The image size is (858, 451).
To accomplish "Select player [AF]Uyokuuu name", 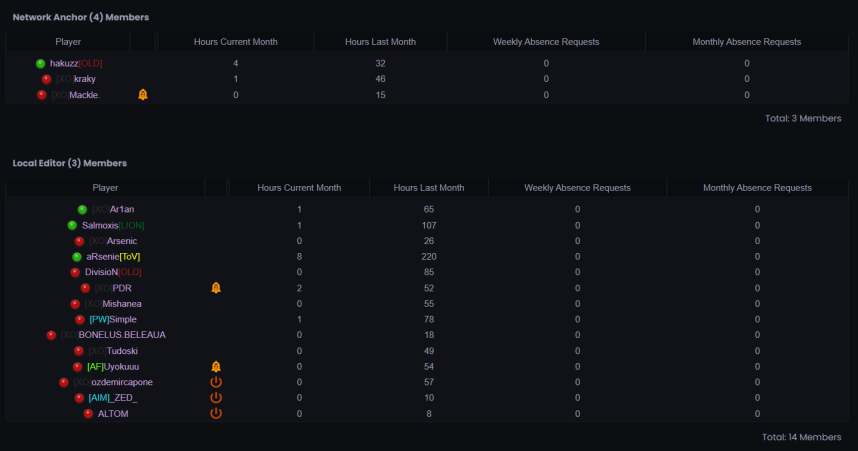I will (113, 367).
